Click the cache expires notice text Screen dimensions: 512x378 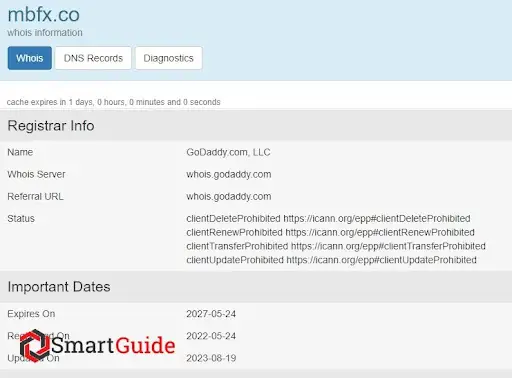(114, 102)
